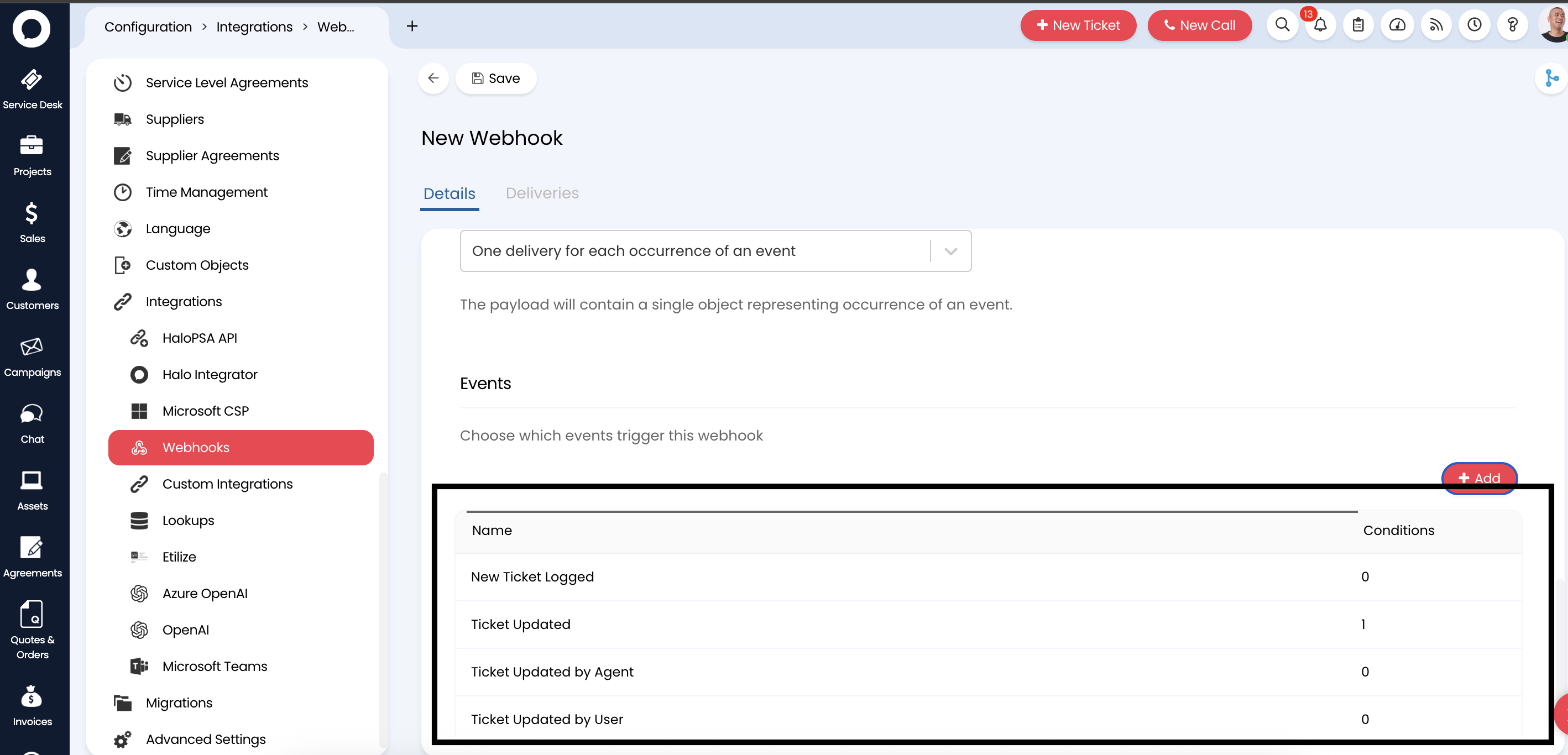Open the Azure OpenAI integration
The image size is (1568, 755).
pyautogui.click(x=205, y=593)
